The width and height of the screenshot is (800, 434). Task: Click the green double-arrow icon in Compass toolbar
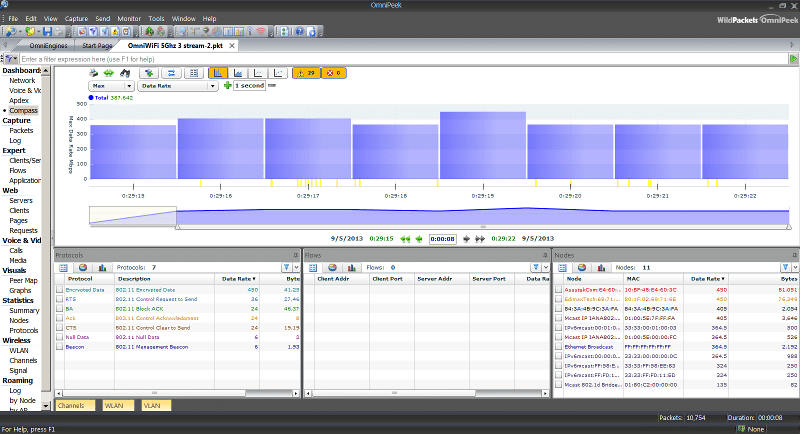point(109,73)
